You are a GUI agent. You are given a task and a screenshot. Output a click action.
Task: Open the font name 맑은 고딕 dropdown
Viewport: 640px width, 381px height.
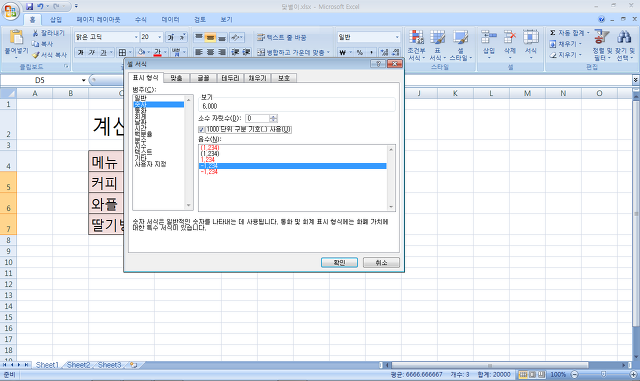coord(136,37)
